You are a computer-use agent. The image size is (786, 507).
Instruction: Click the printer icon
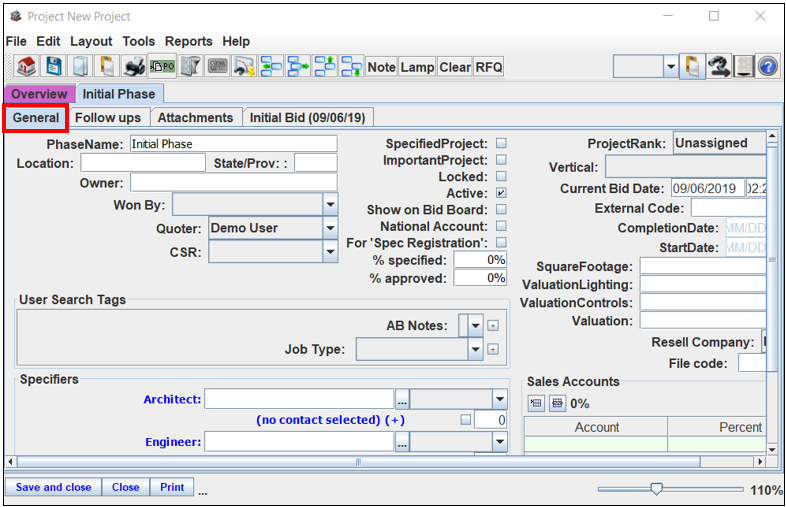[x=134, y=66]
